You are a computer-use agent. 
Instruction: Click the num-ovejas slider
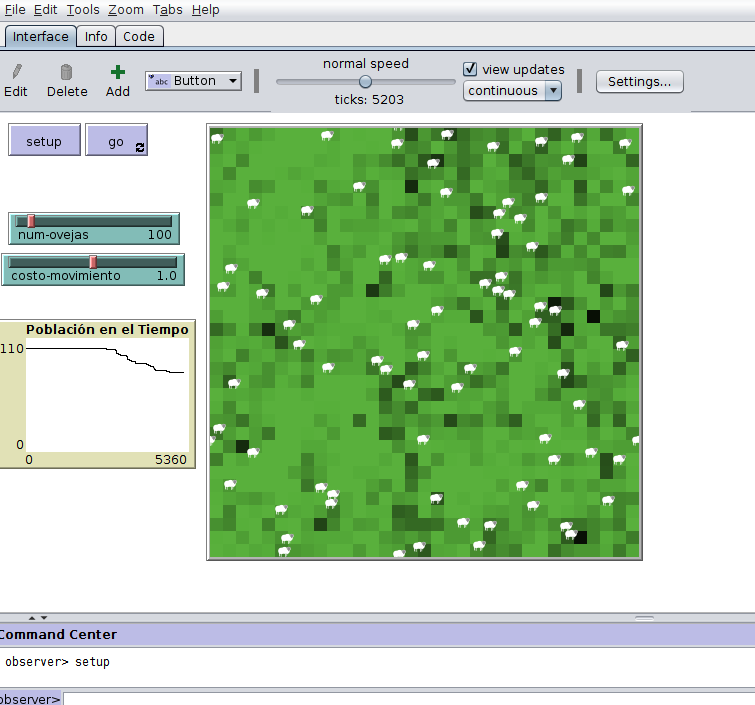[x=93, y=221]
